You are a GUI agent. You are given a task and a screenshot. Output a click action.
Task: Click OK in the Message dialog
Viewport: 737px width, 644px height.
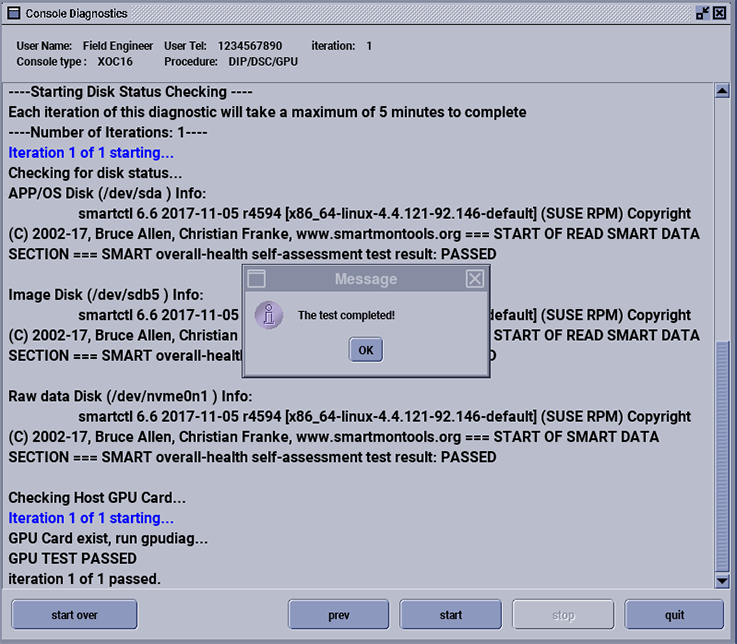365,350
